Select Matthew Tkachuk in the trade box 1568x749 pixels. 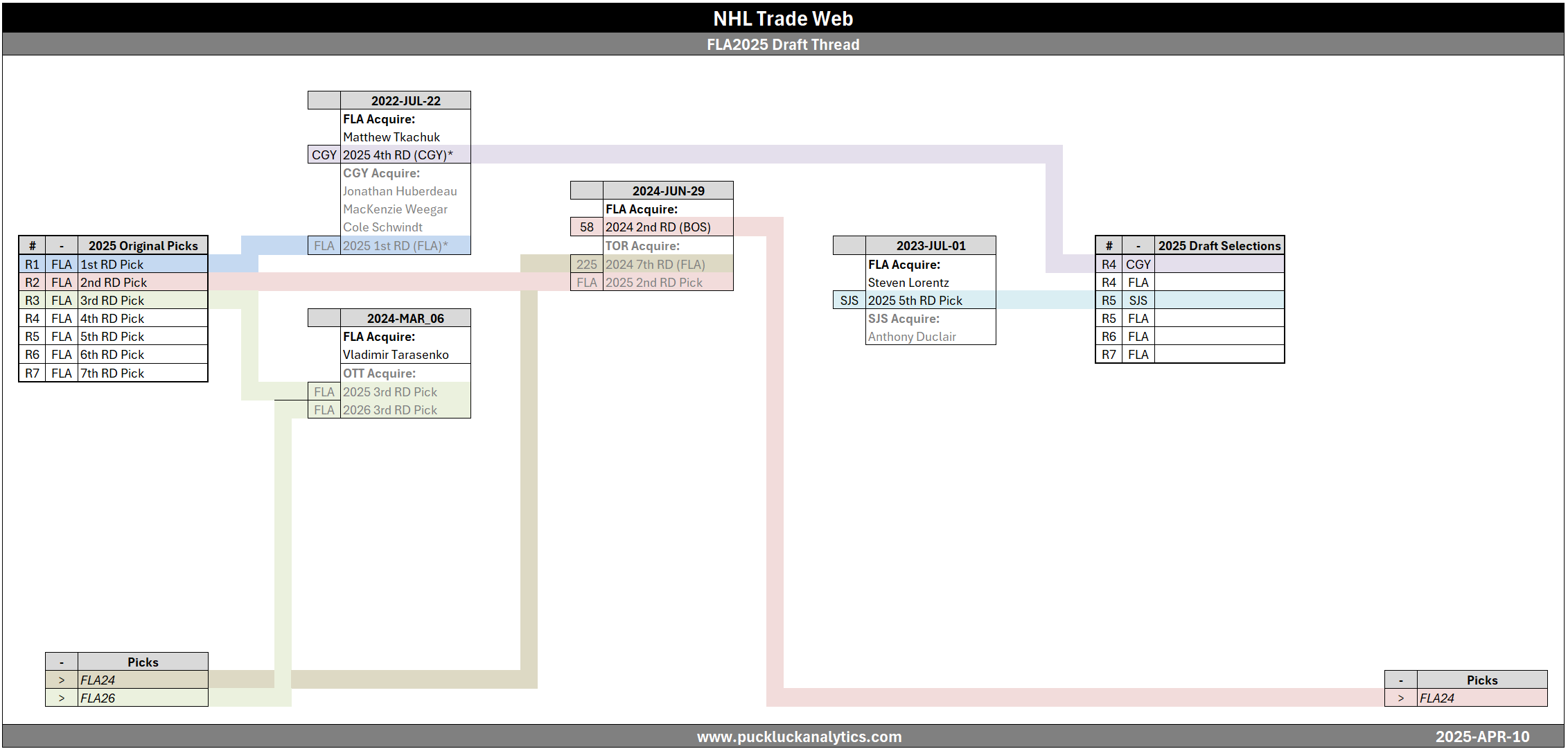point(391,136)
